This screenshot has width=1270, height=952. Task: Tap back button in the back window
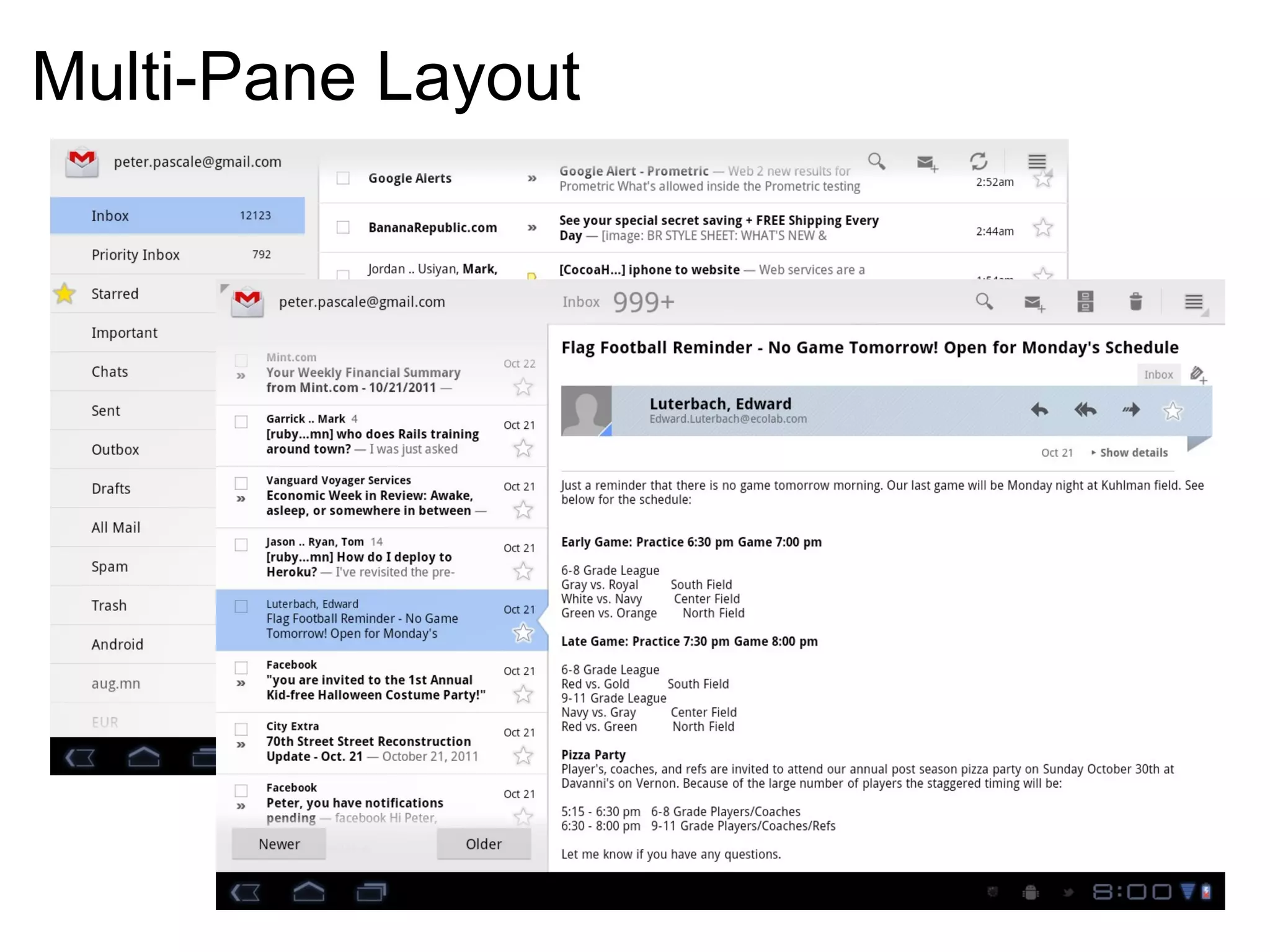(80, 757)
